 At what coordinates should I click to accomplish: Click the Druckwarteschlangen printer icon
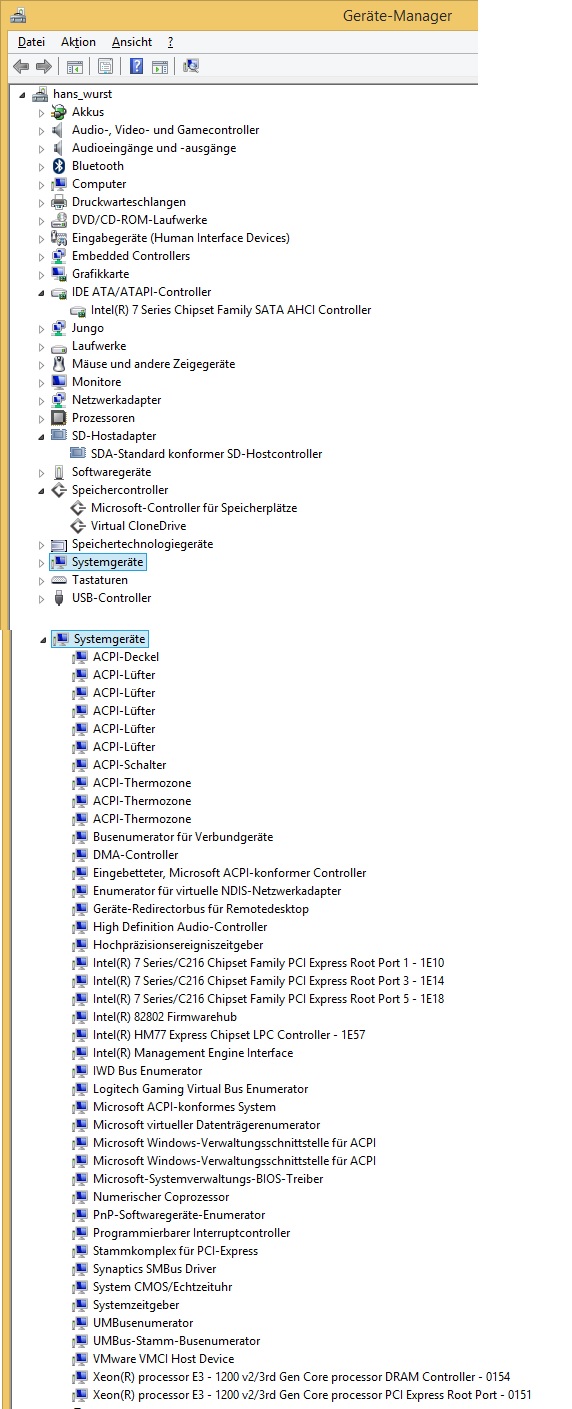[x=59, y=202]
